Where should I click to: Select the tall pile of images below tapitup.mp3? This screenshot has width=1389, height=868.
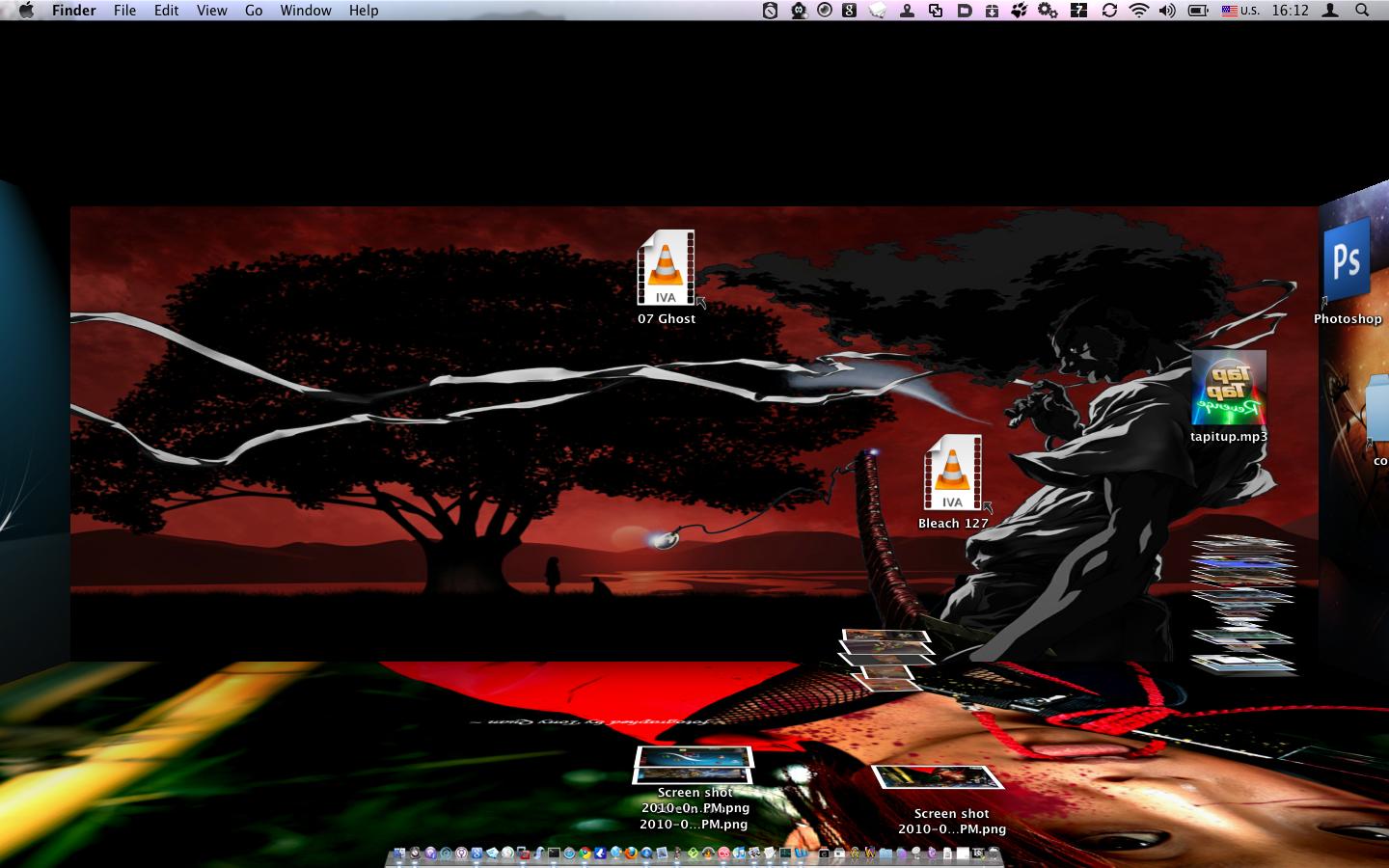pos(1242,604)
